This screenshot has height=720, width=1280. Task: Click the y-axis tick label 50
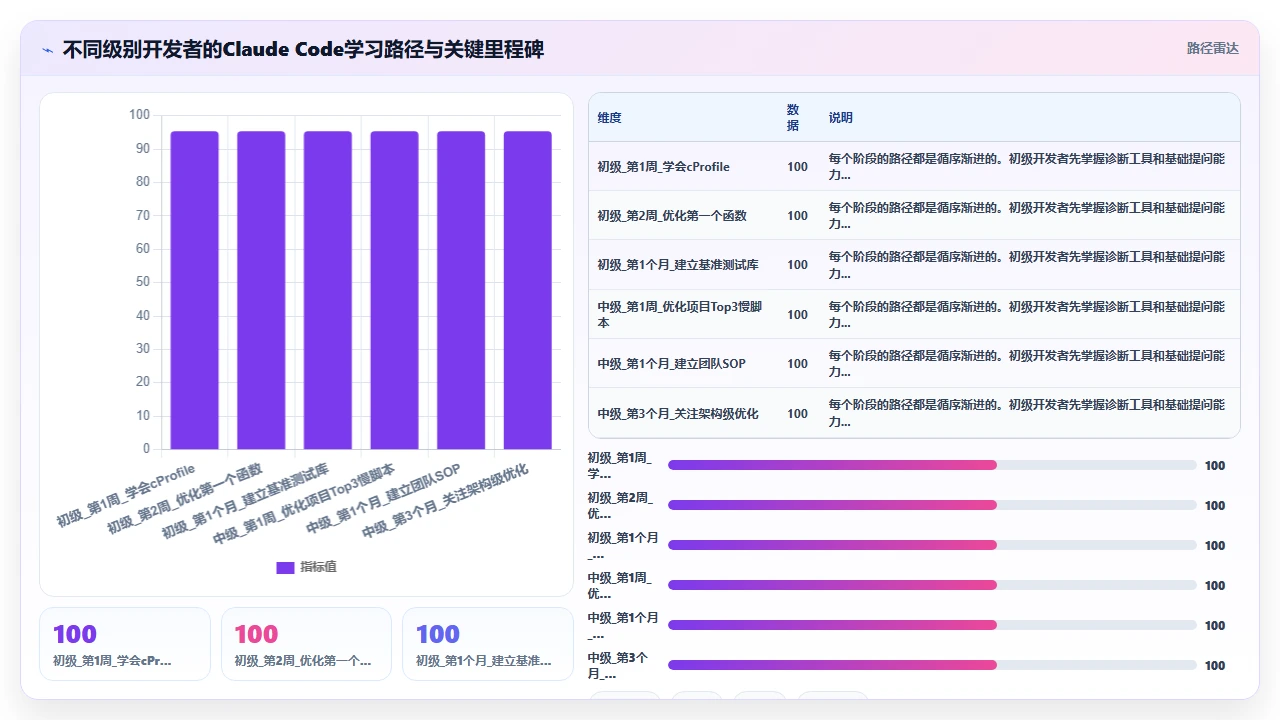(143, 282)
